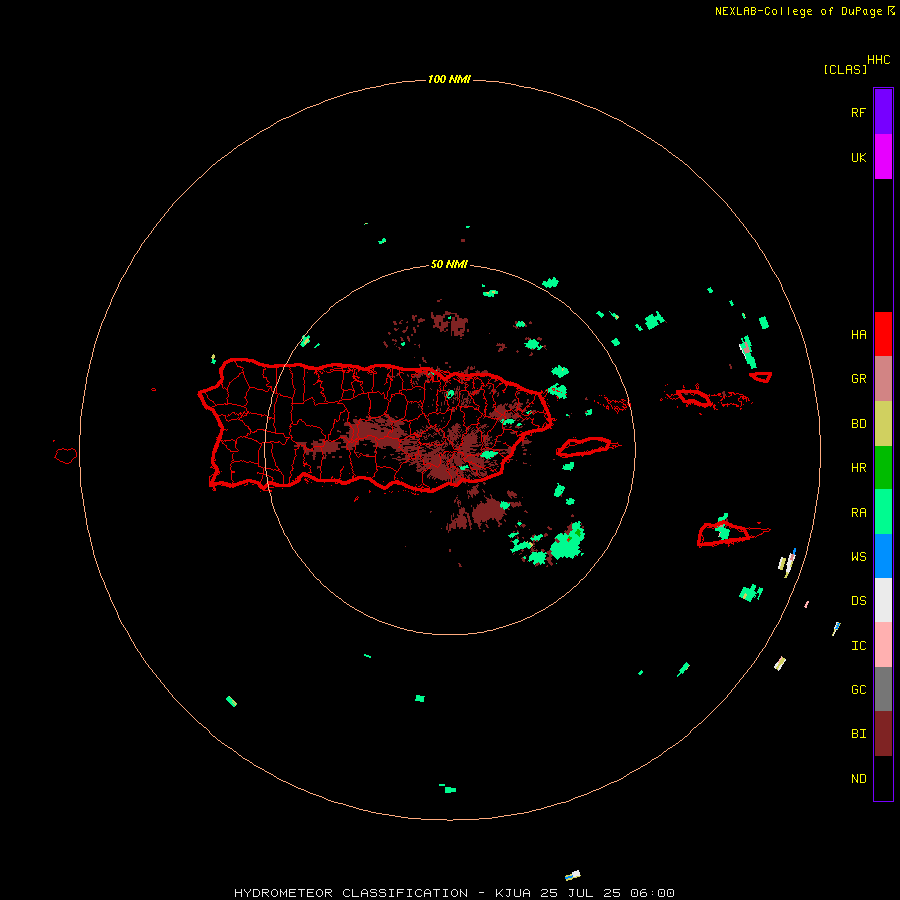The height and width of the screenshot is (900, 900).
Task: Click the "HR" legend label
Action: [858, 468]
